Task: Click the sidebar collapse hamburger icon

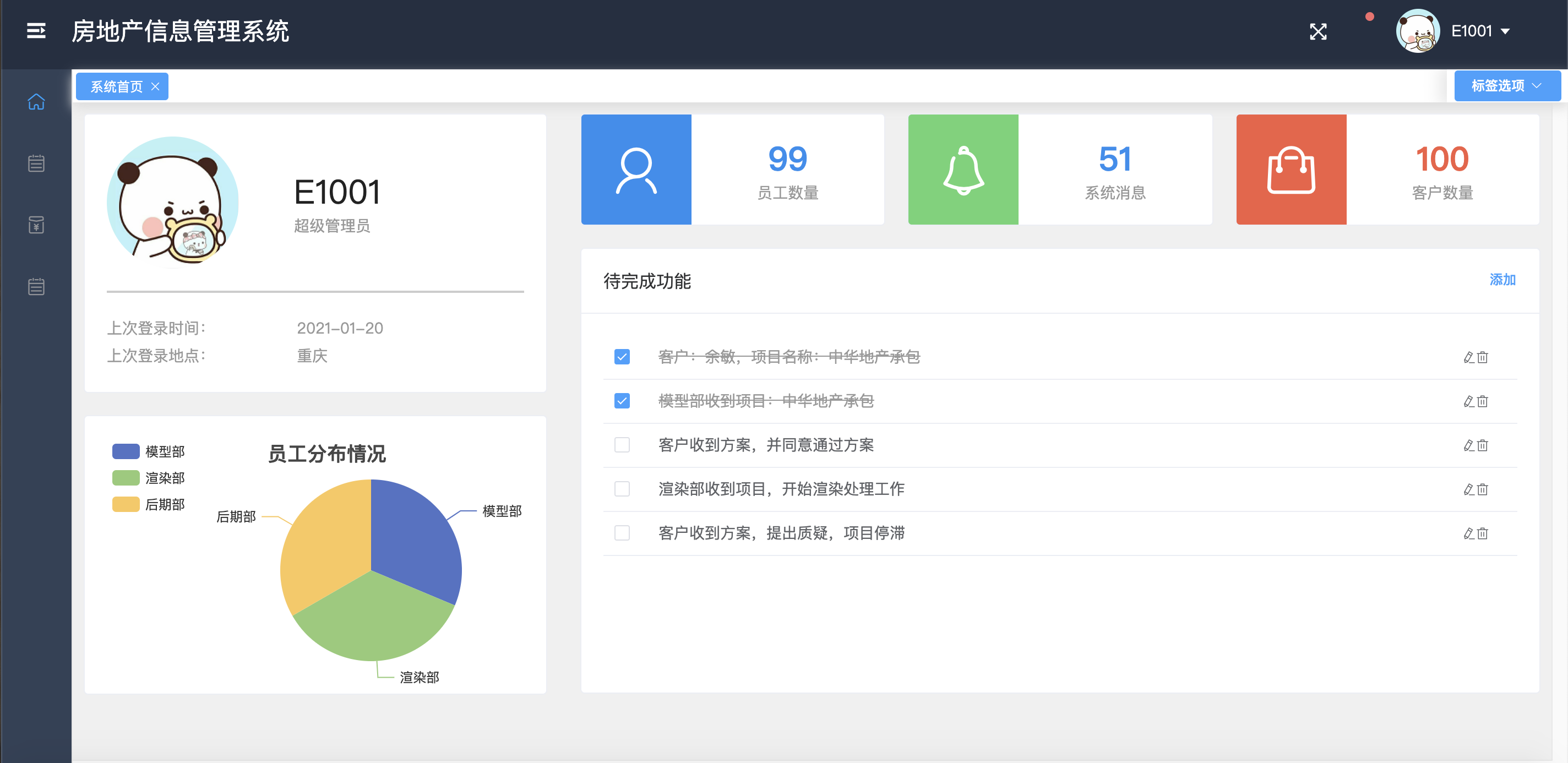Action: 36,30
